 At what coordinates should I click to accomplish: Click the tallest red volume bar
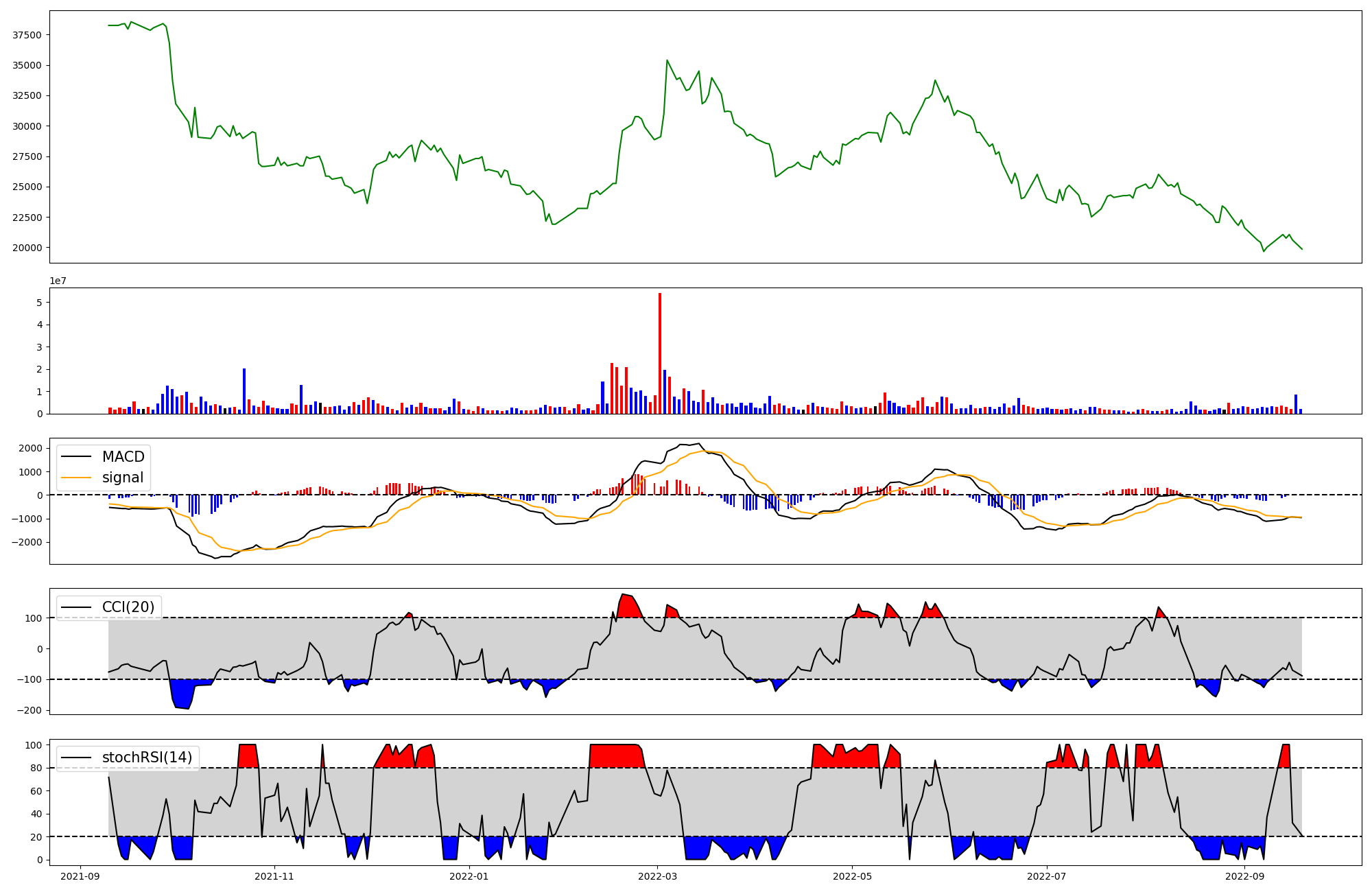660,353
